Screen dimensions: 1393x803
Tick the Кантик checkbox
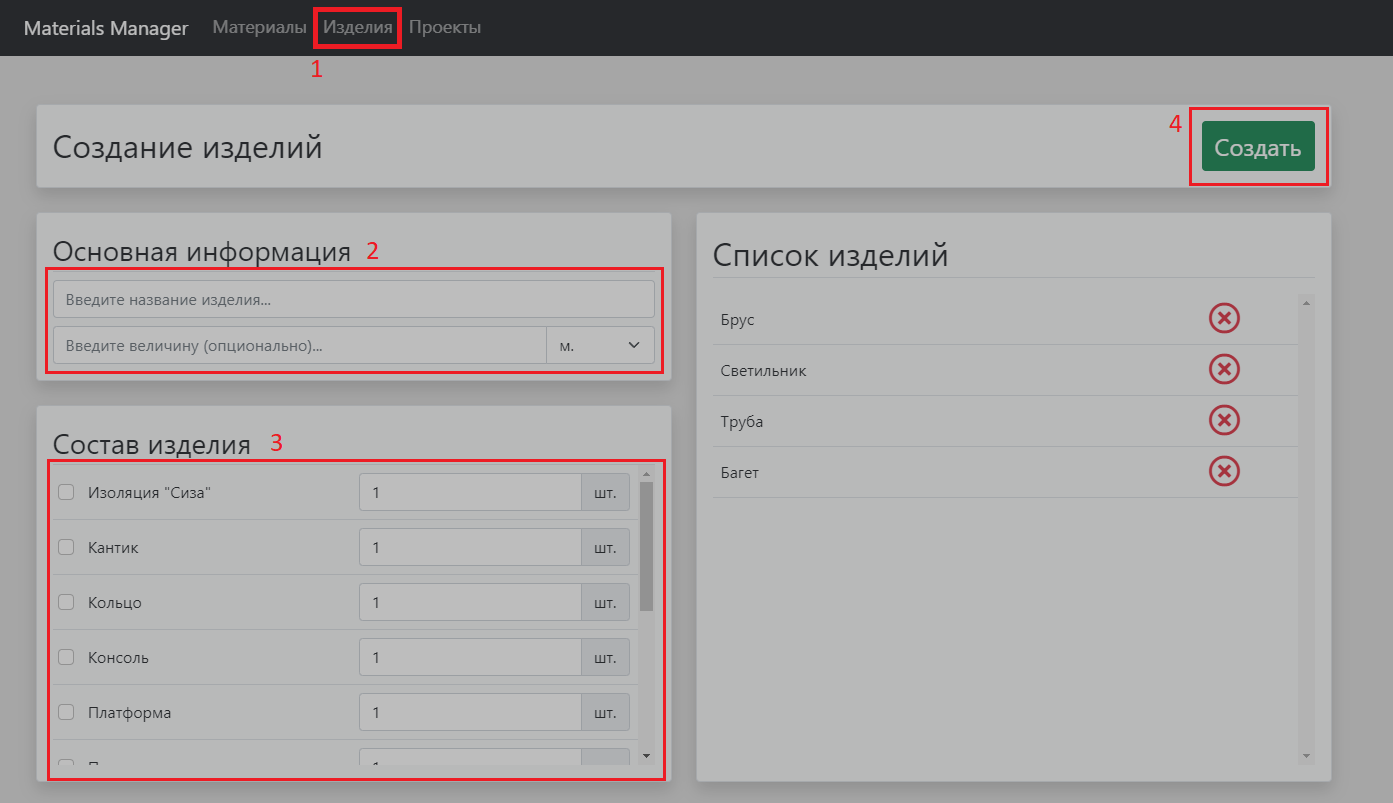(66, 547)
